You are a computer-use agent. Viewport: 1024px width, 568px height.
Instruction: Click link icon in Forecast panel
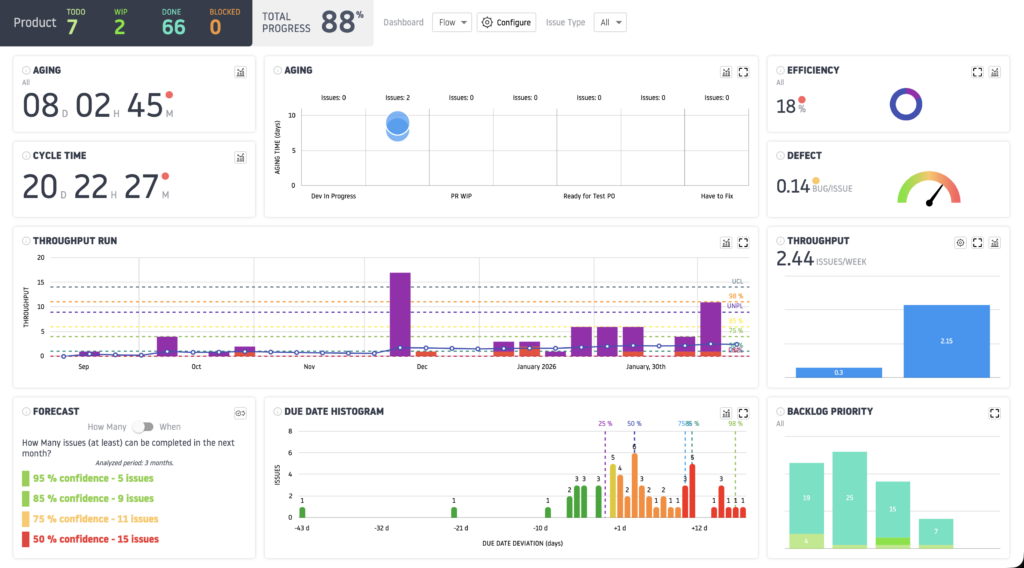tap(240, 412)
